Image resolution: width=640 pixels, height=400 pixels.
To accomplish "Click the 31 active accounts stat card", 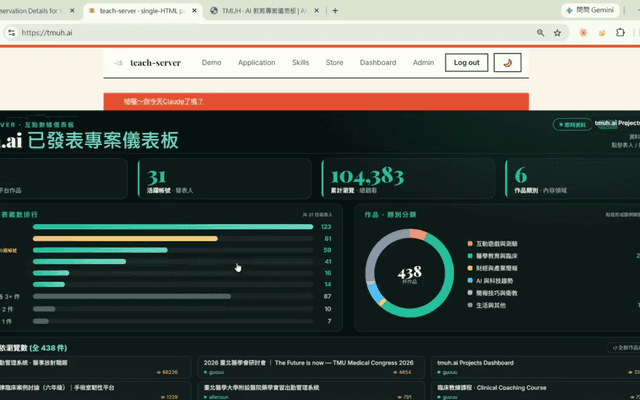I will click(x=224, y=179).
